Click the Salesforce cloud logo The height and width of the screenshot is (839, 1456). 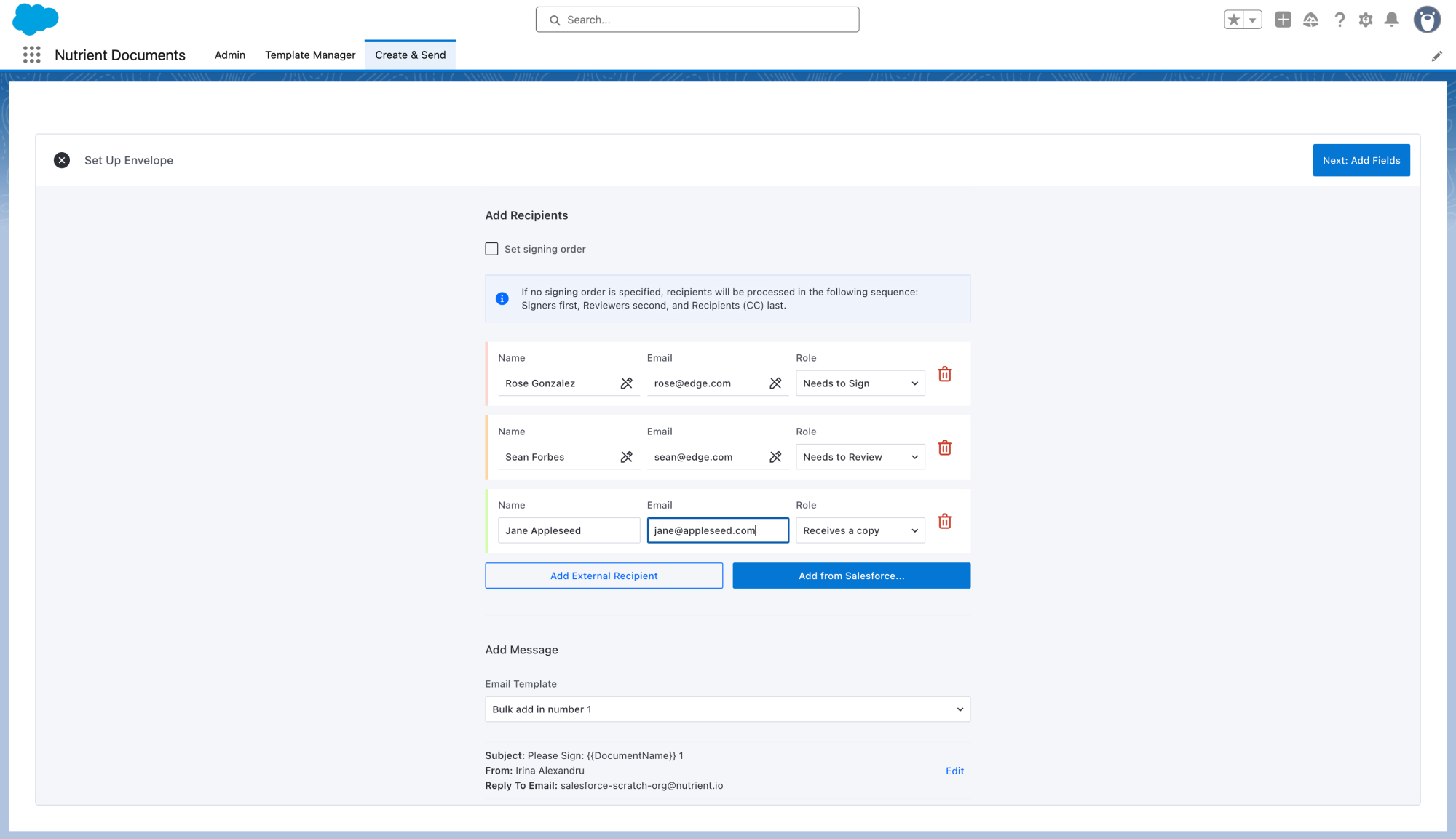[x=35, y=19]
